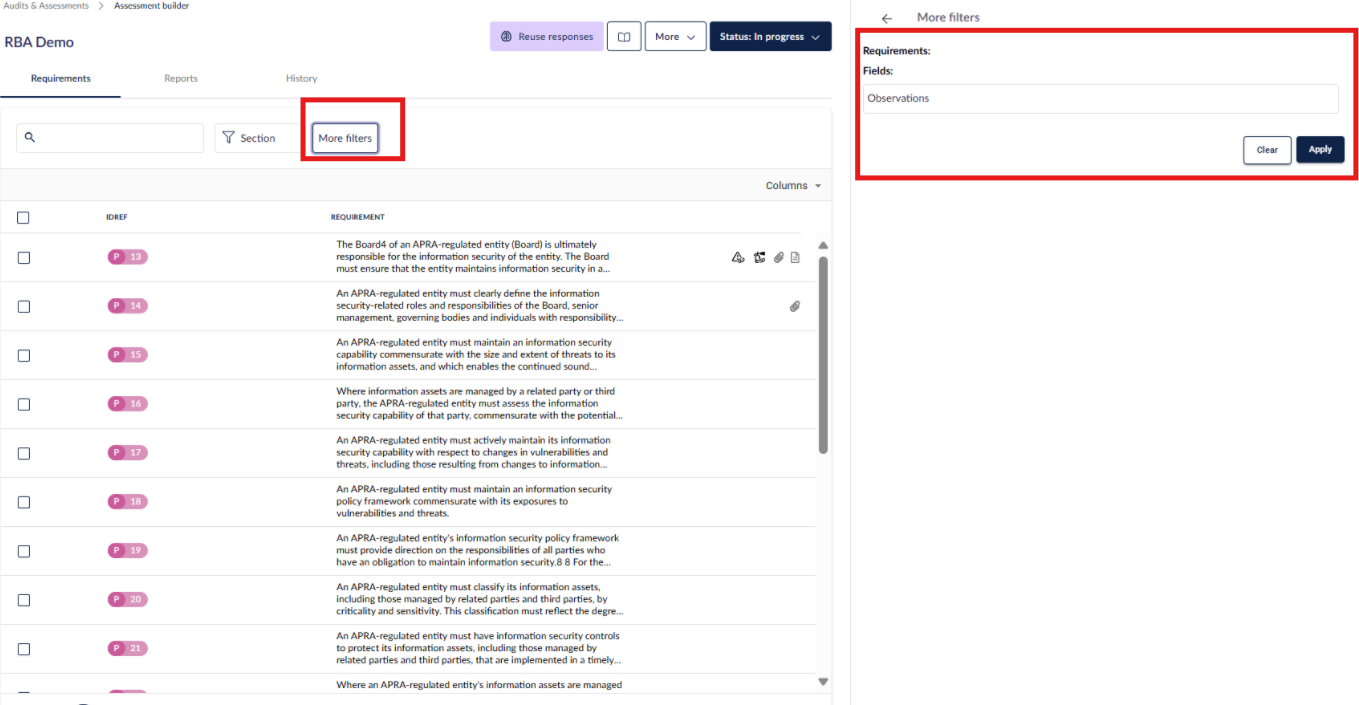1359x705 pixels.
Task: Switch to the History tab
Action: pos(301,79)
